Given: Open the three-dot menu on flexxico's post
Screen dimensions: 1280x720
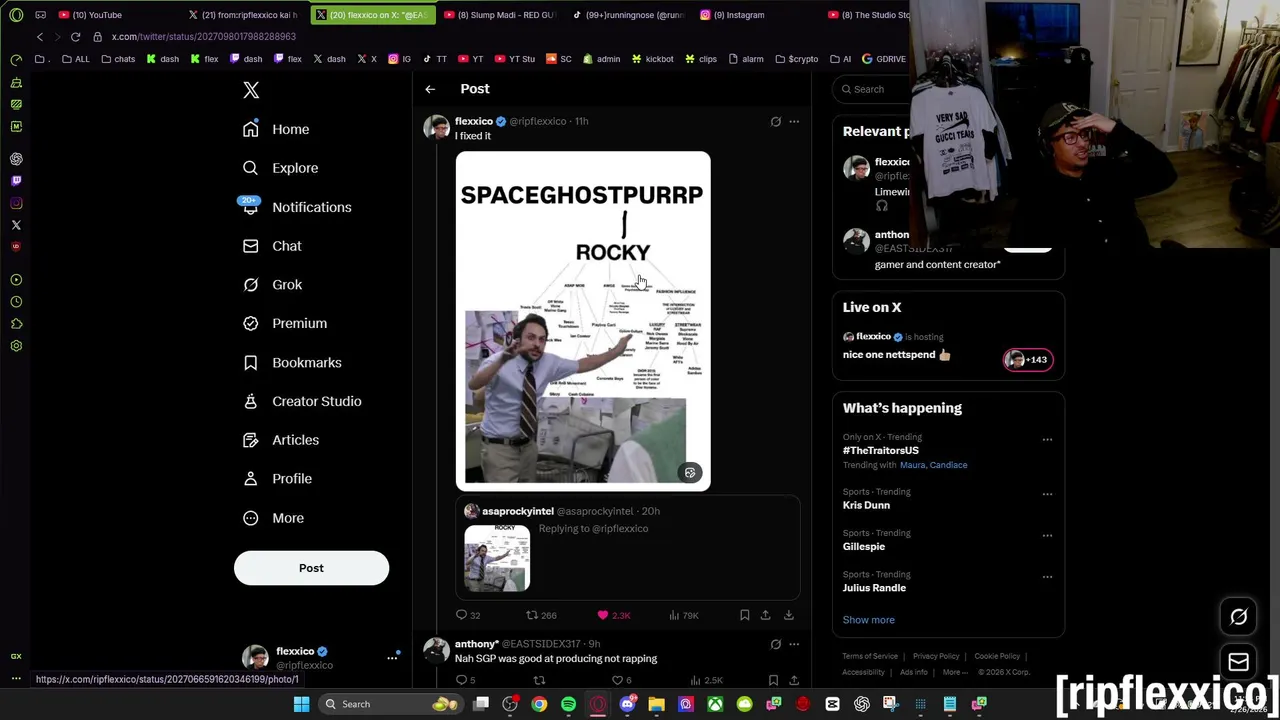Looking at the screenshot, I should coord(794,122).
